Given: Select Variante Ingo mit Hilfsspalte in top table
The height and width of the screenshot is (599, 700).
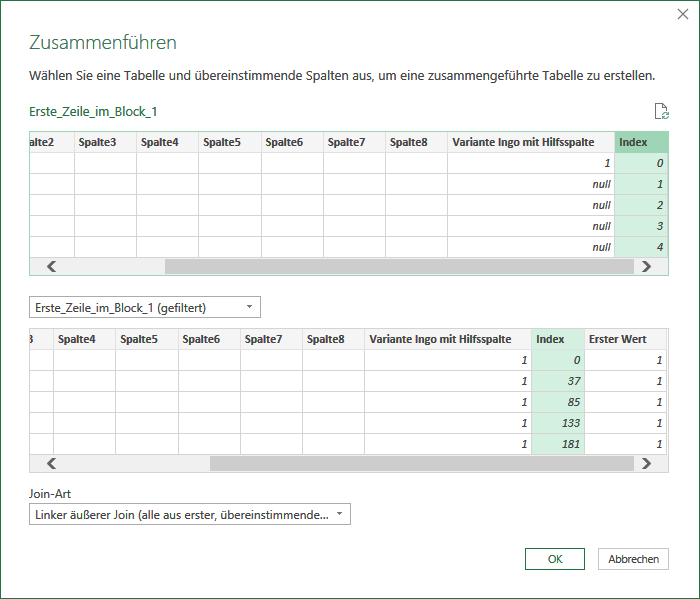Looking at the screenshot, I should [x=531, y=142].
